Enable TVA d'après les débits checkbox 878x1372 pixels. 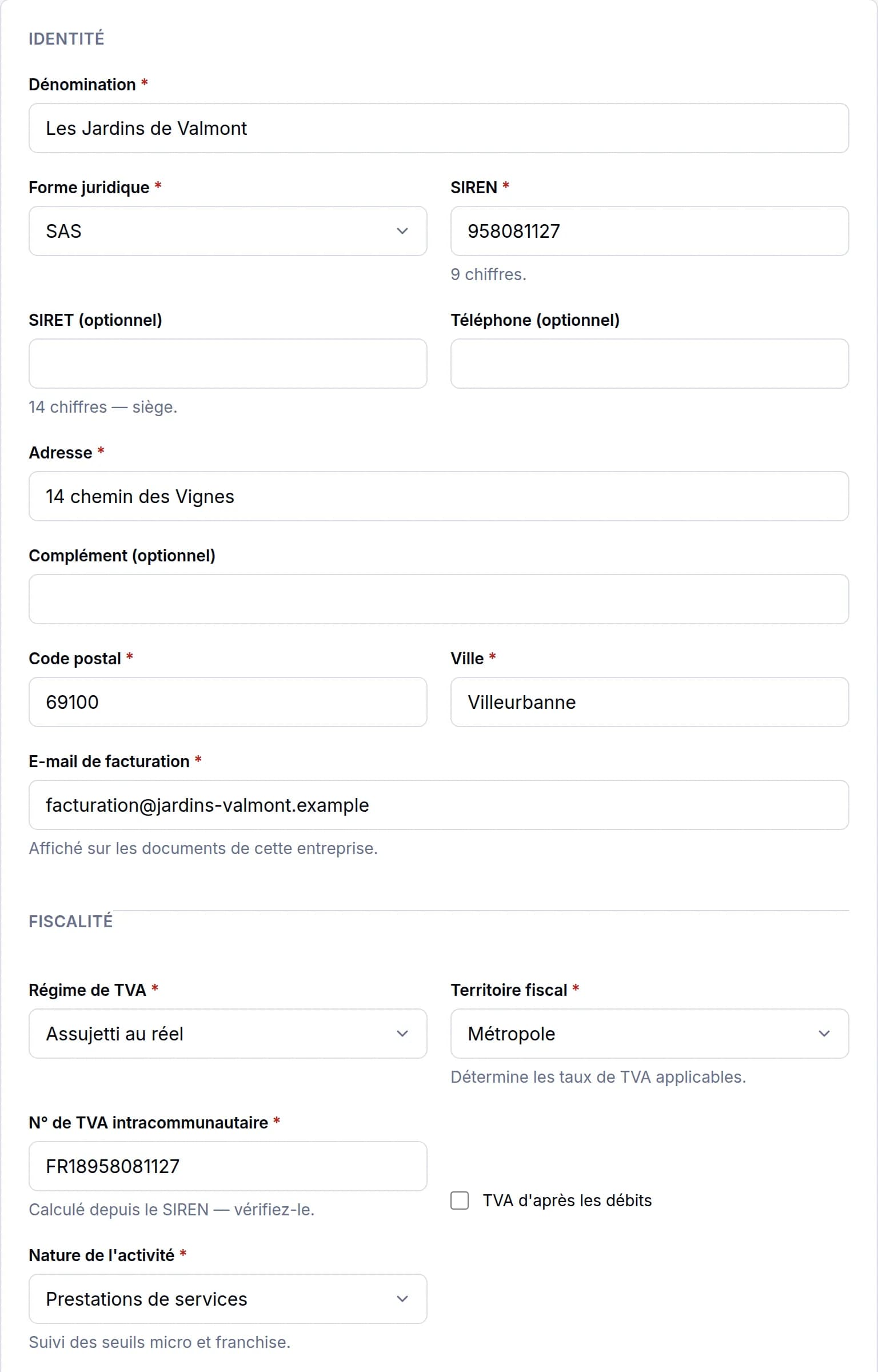[460, 1200]
